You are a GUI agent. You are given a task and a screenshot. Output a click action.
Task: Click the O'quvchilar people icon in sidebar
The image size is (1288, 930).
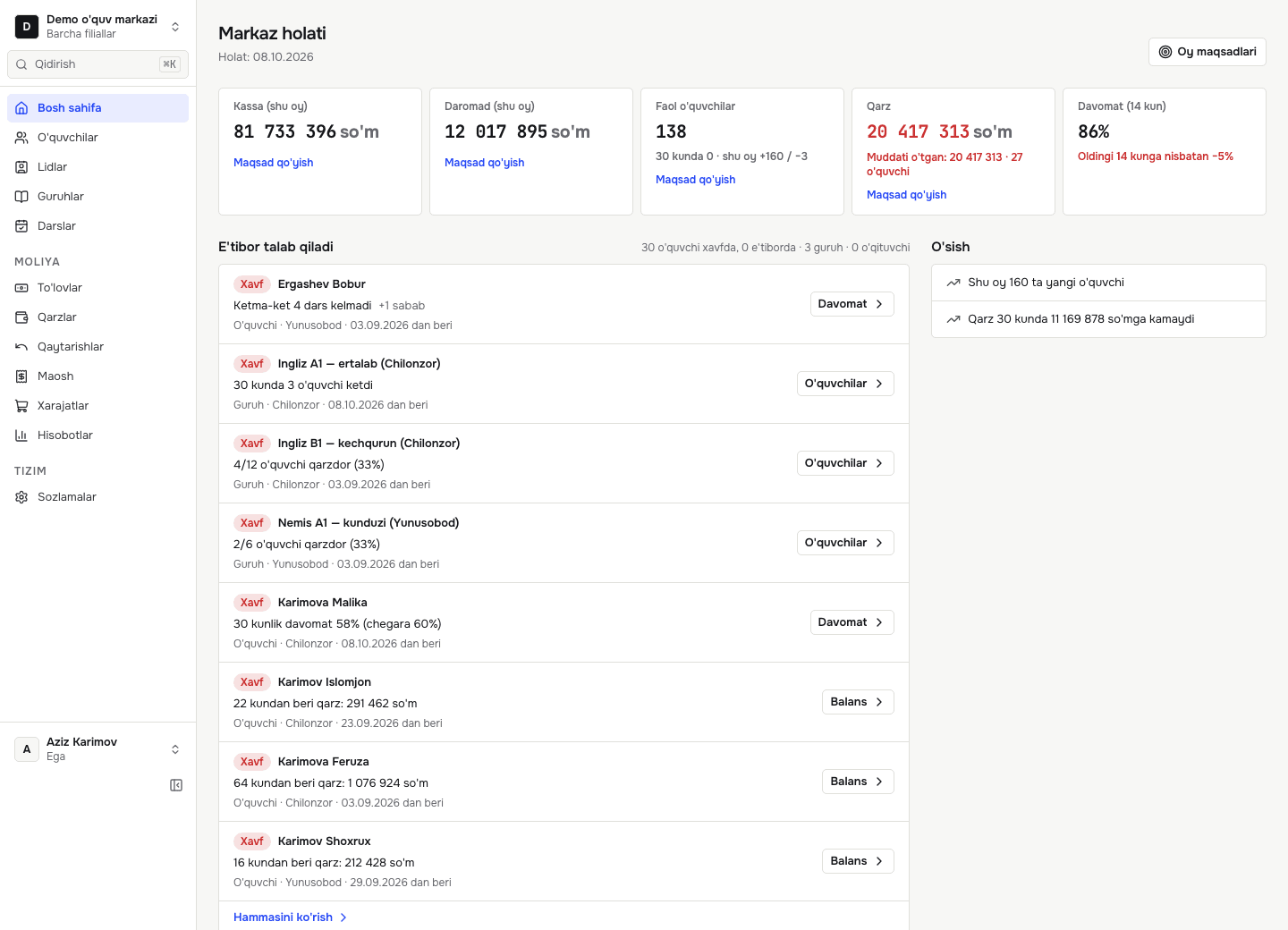(21, 138)
